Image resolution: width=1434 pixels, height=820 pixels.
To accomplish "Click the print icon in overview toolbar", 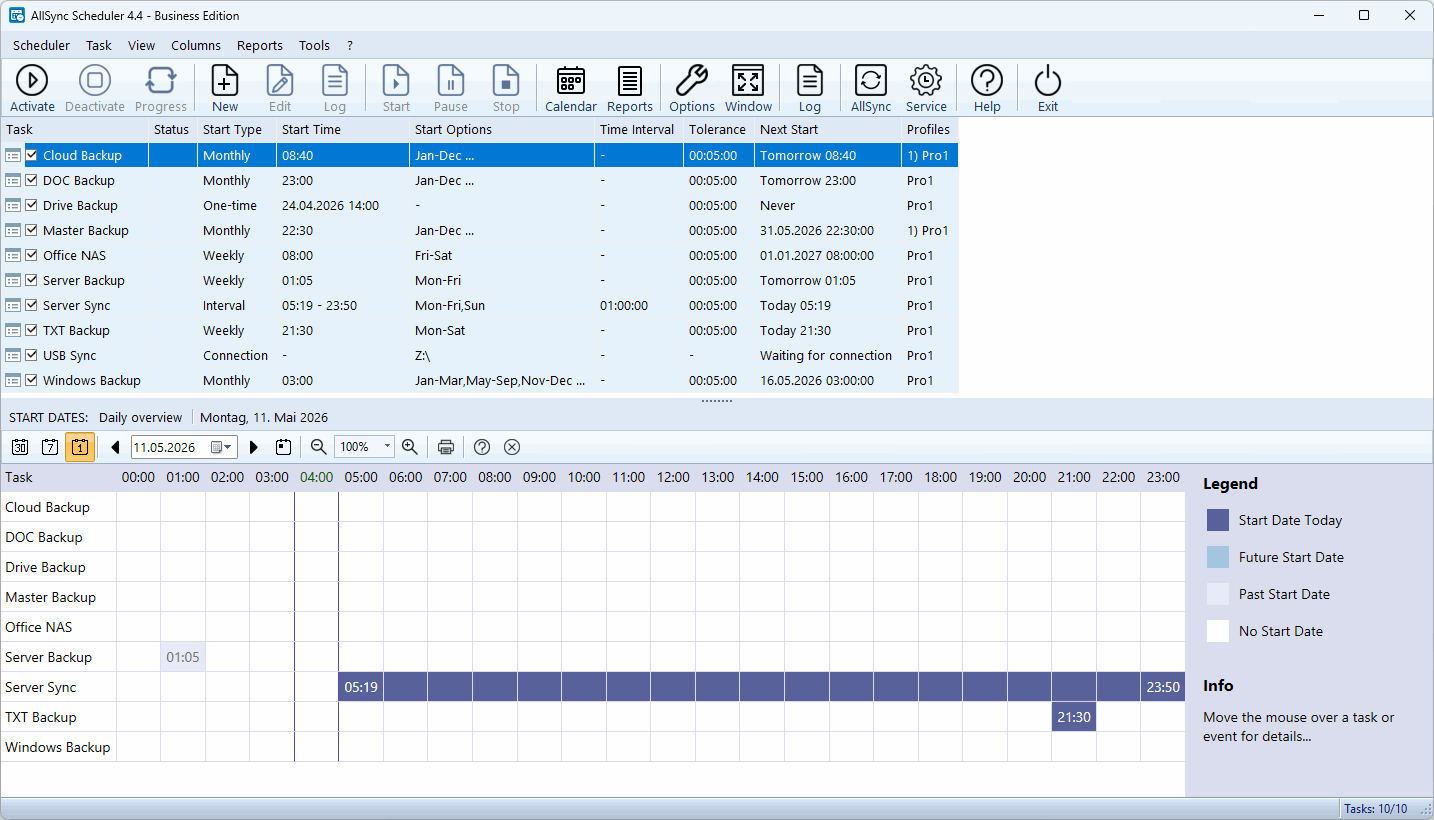I will pos(446,447).
